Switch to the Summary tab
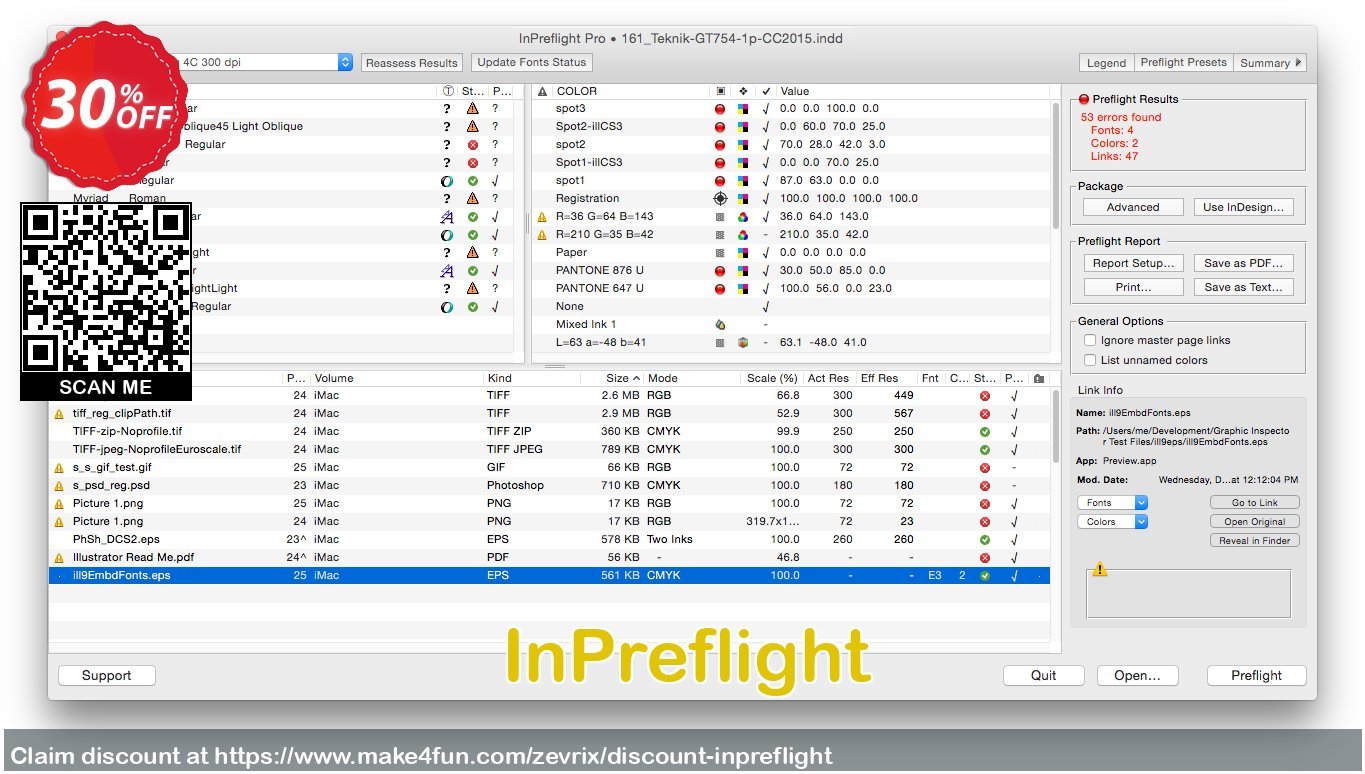Viewport: 1365px width, 774px height. [1270, 62]
